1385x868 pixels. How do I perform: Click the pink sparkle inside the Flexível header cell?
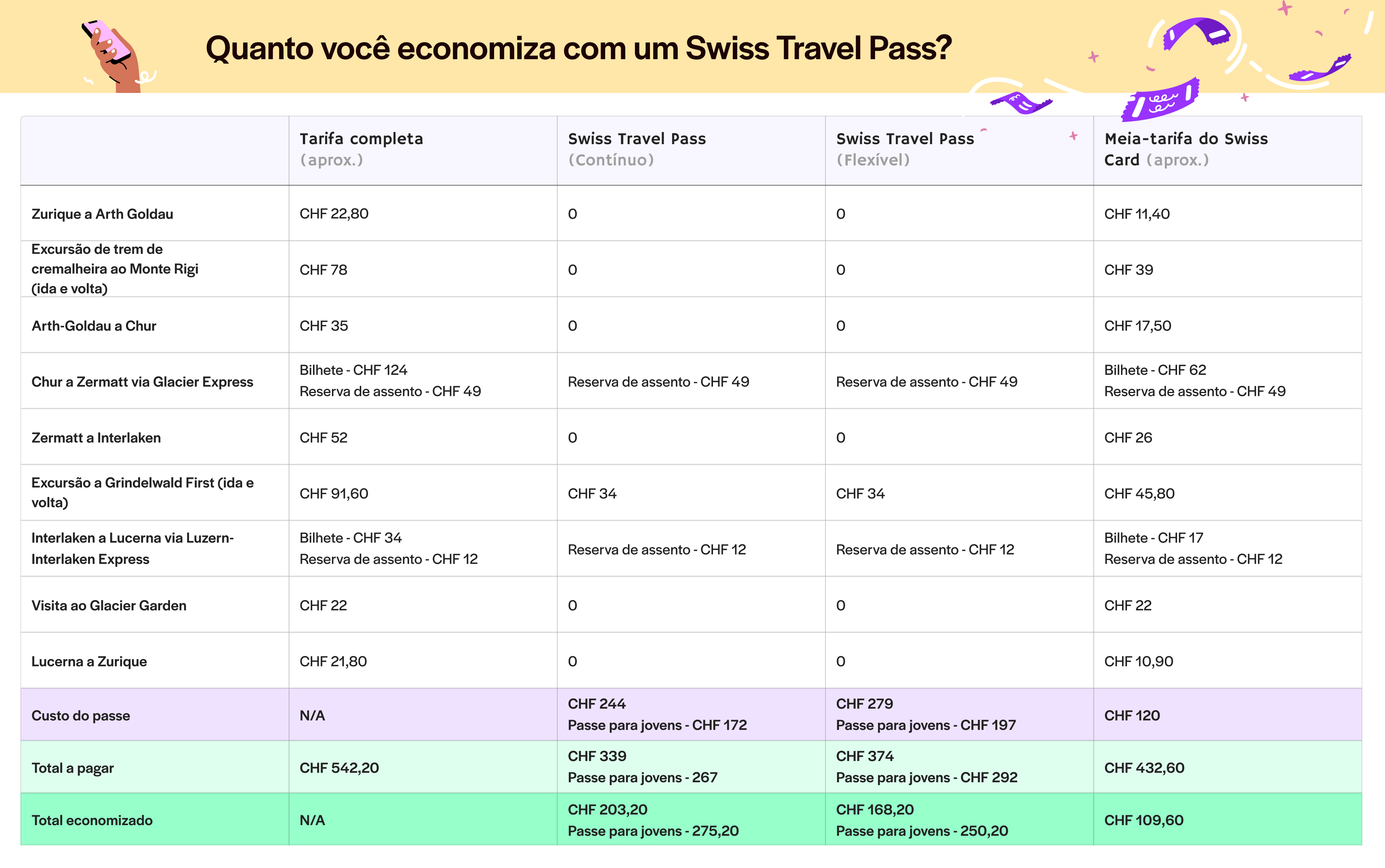[x=1073, y=136]
